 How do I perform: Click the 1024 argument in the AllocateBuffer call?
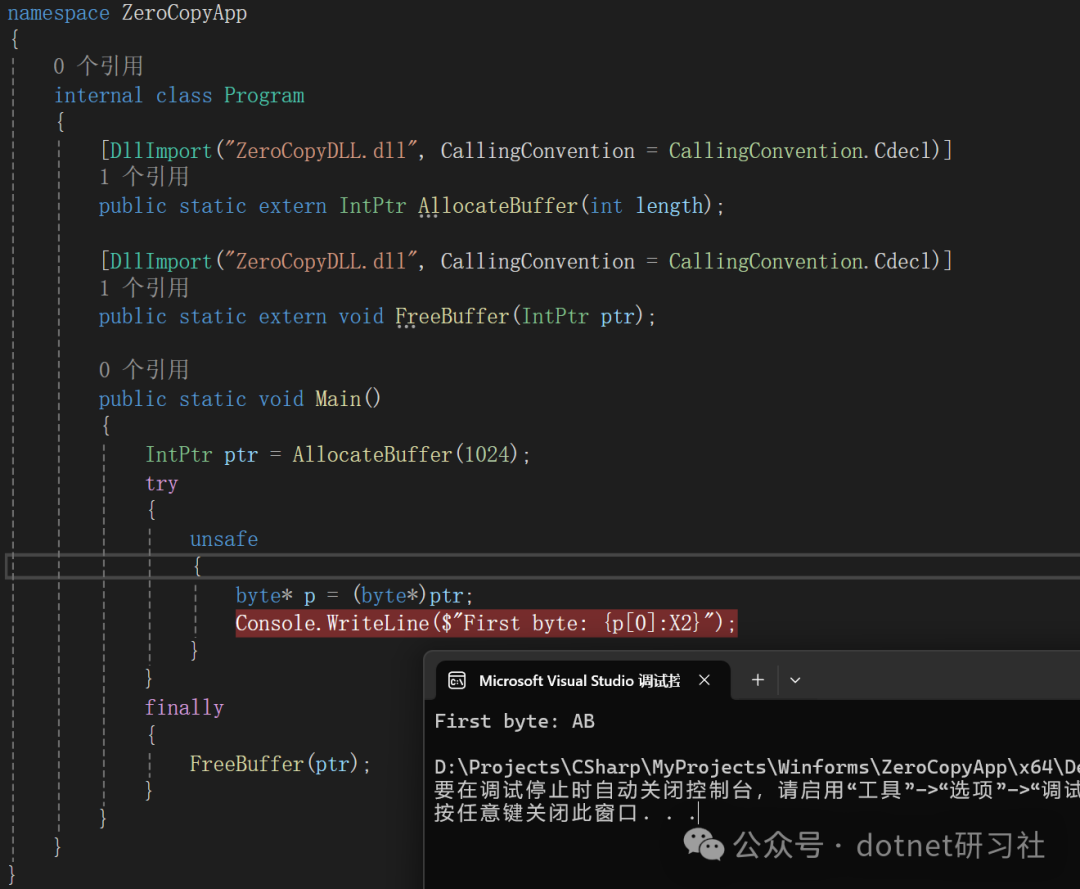tap(487, 454)
